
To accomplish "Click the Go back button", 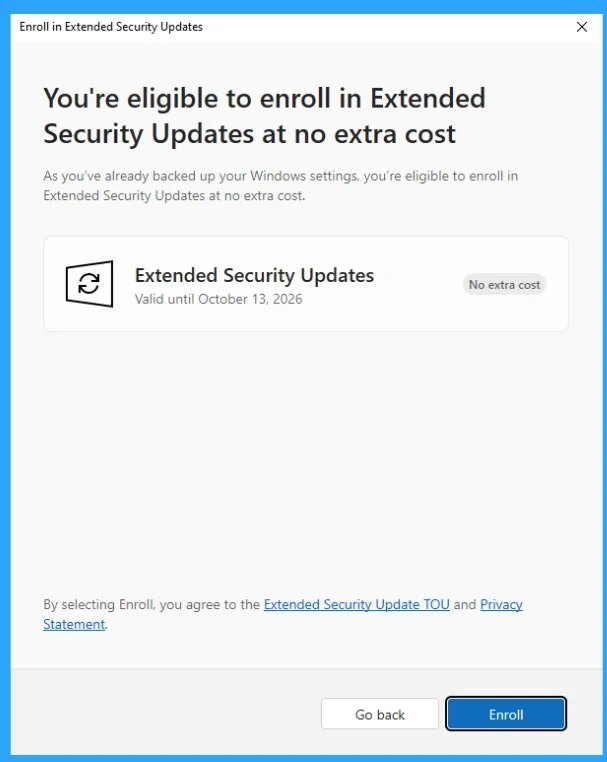I will click(379, 715).
